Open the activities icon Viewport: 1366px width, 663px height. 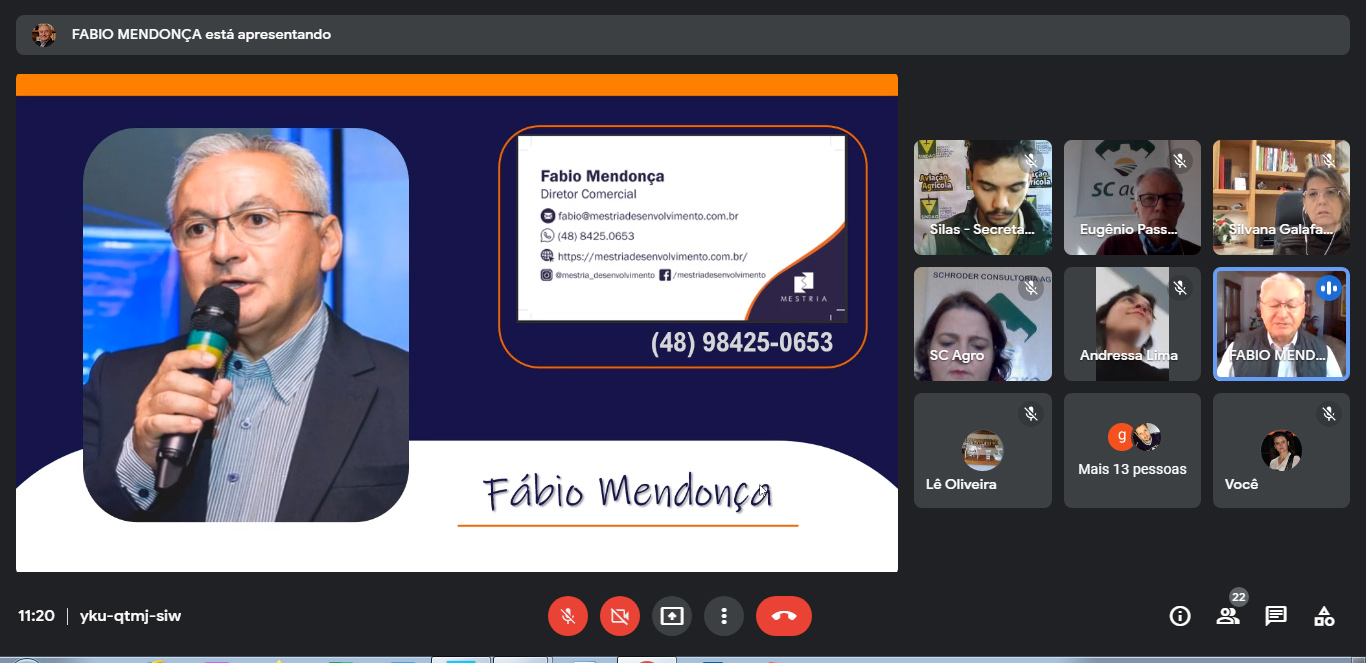[x=1324, y=616]
